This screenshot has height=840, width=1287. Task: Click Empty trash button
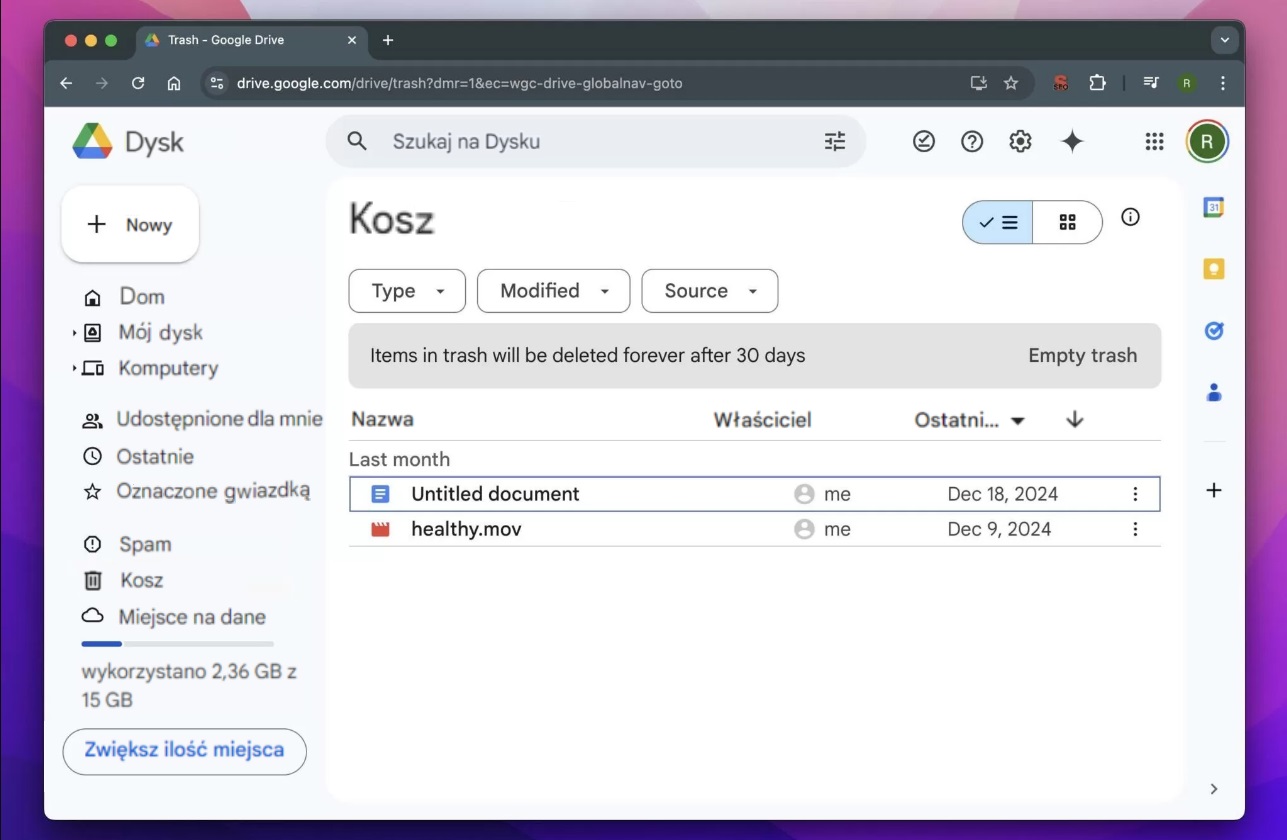click(1082, 355)
